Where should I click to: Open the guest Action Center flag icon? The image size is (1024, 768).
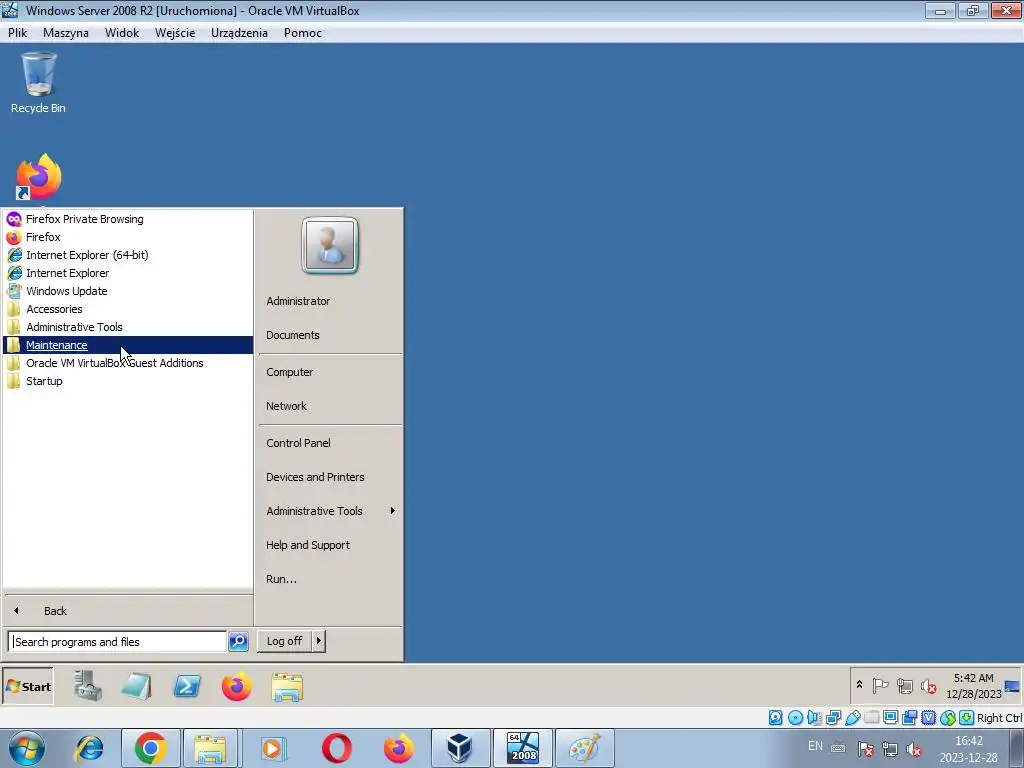[880, 686]
